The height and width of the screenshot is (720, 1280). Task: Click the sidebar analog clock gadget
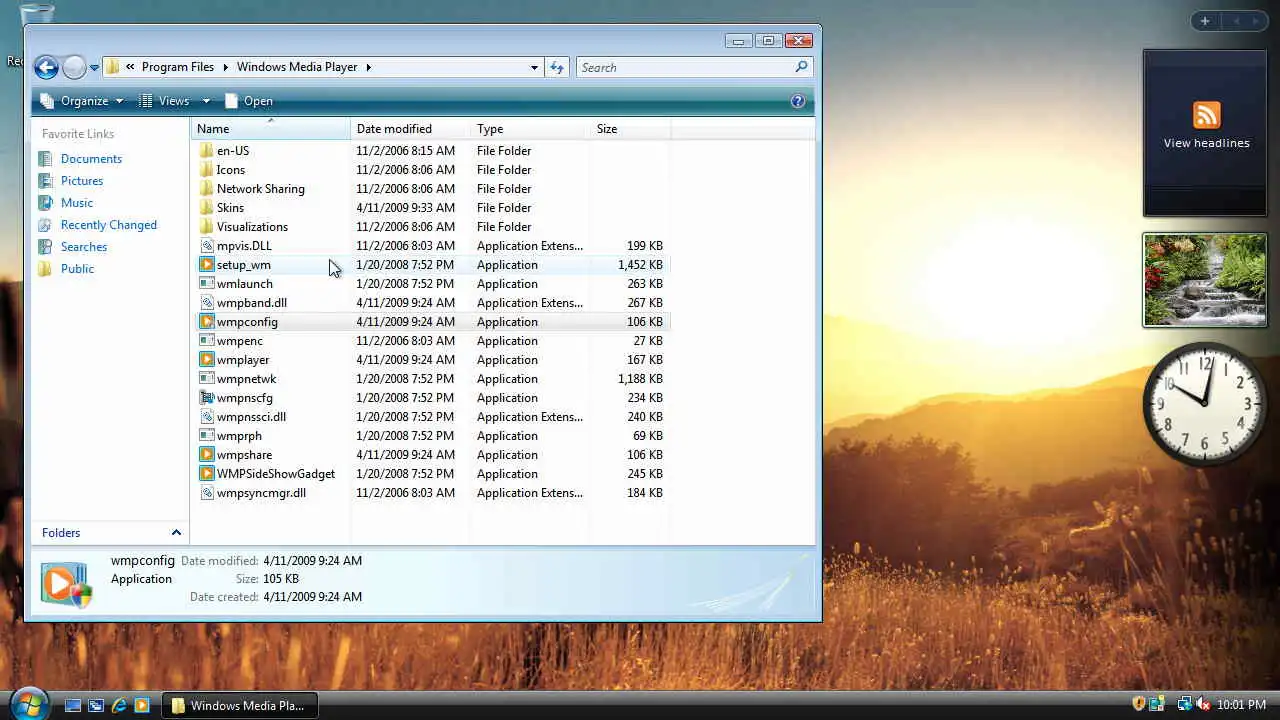pyautogui.click(x=1205, y=403)
